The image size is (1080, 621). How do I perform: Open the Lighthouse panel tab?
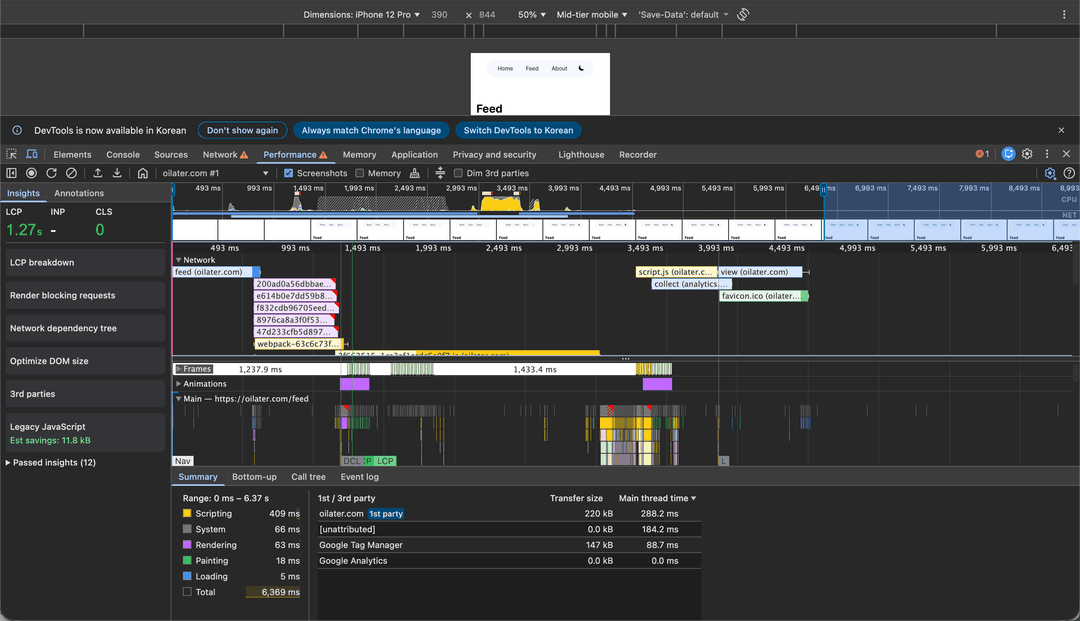point(581,155)
